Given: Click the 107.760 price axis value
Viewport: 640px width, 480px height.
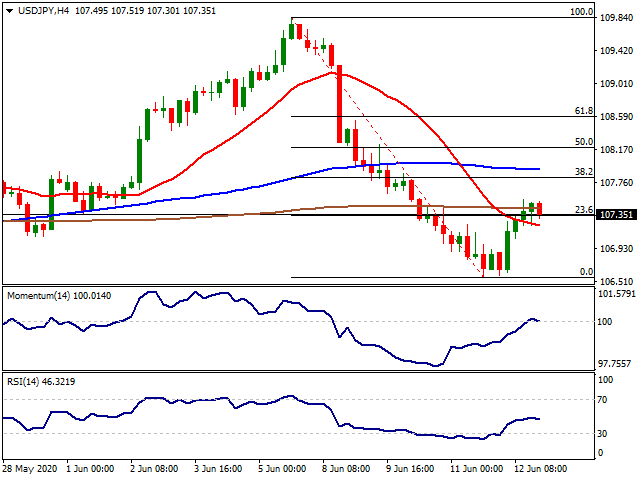Looking at the screenshot, I should coord(616,183).
